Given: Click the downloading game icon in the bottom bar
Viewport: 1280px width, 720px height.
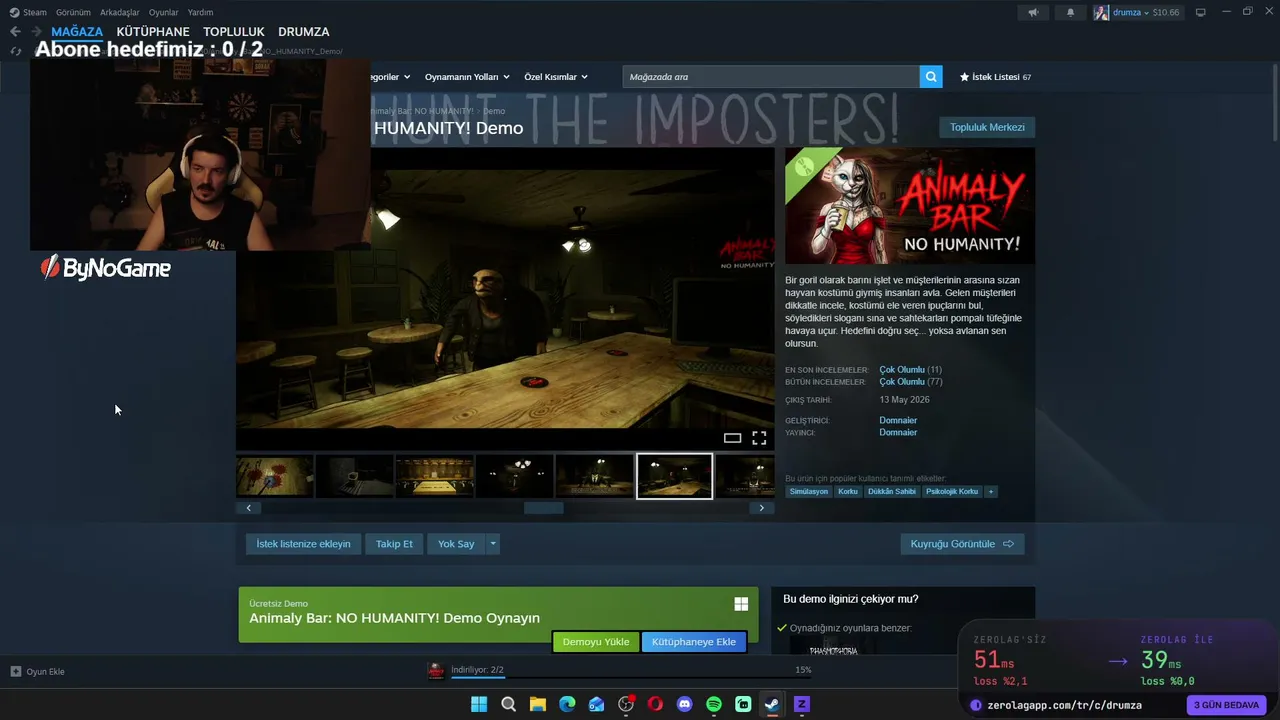Looking at the screenshot, I should (436, 671).
